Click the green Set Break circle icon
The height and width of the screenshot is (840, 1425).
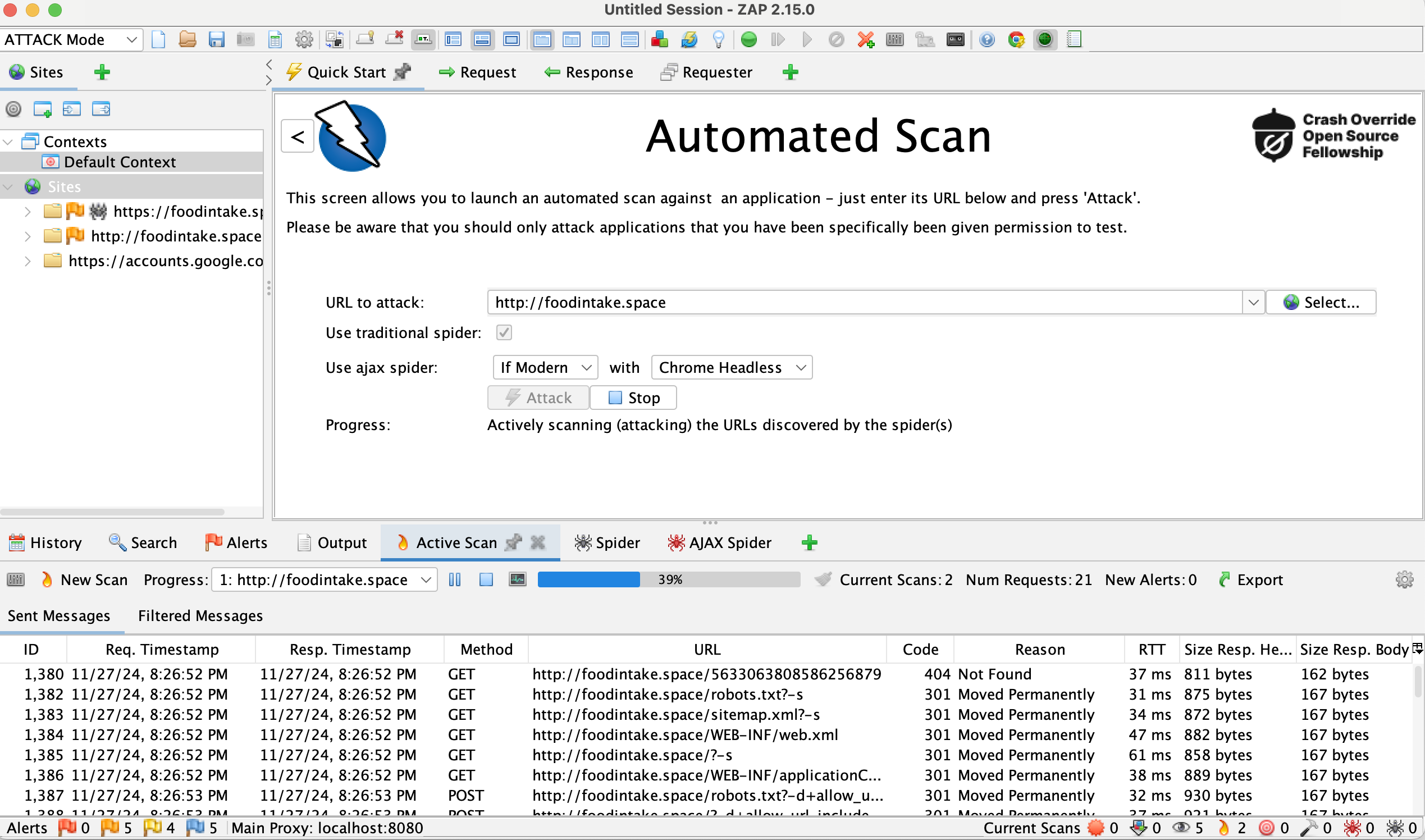[749, 40]
